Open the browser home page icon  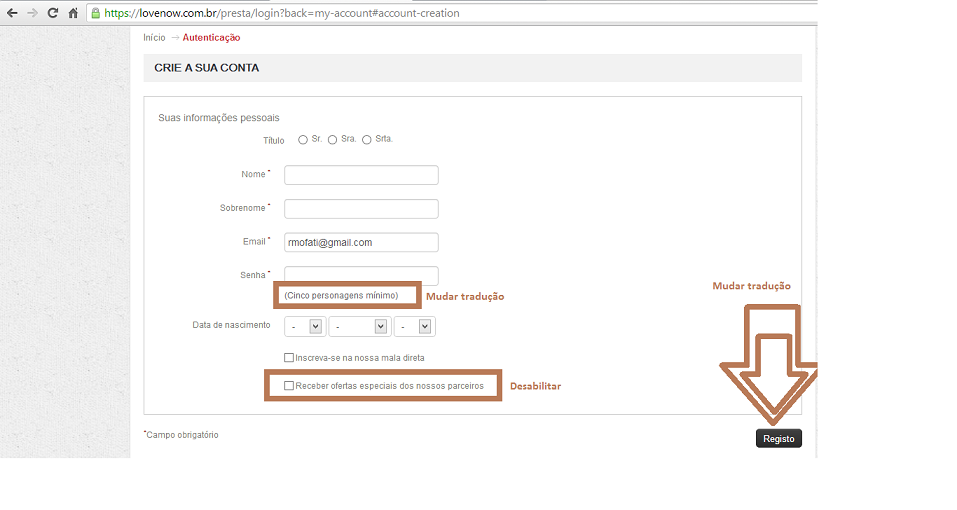73,13
